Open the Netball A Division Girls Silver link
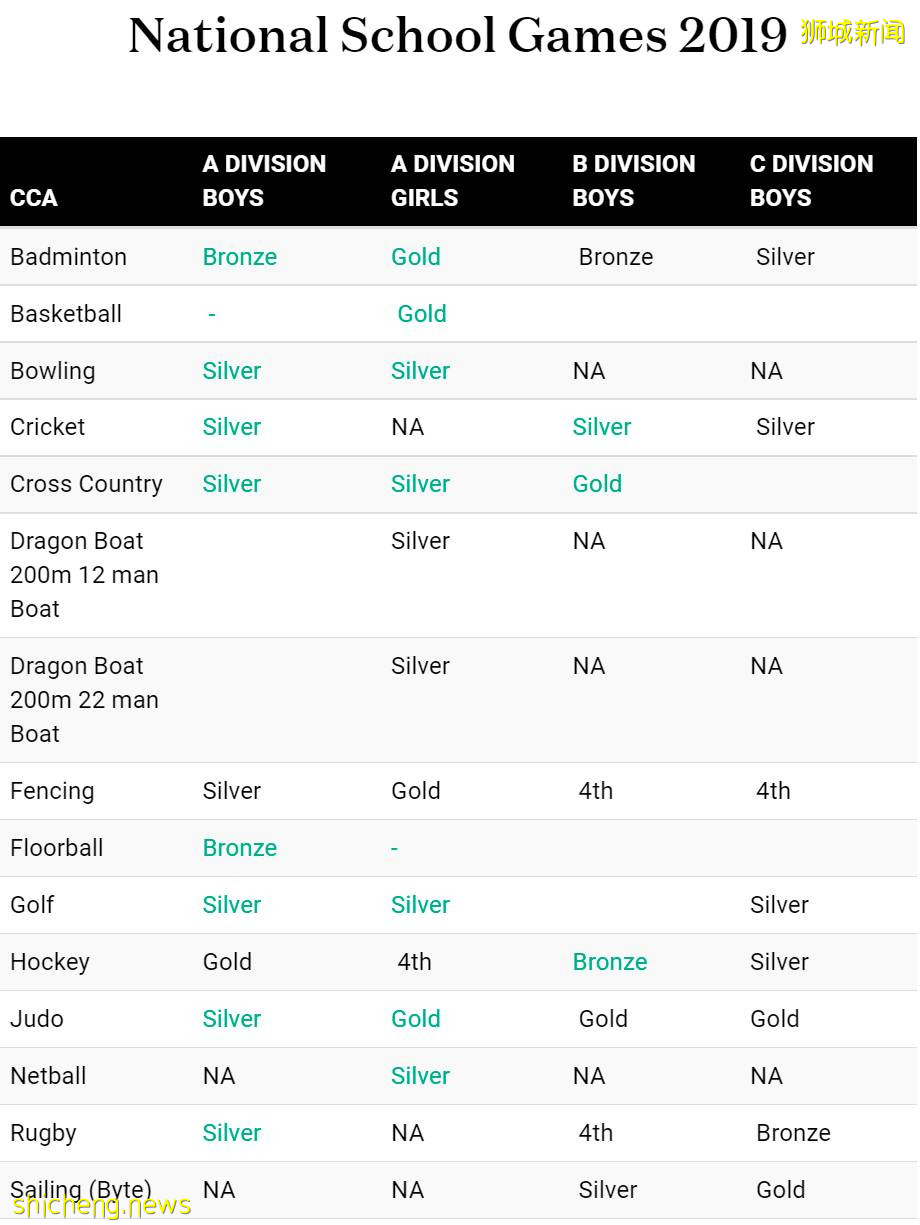This screenshot has width=920, height=1225. click(420, 1076)
